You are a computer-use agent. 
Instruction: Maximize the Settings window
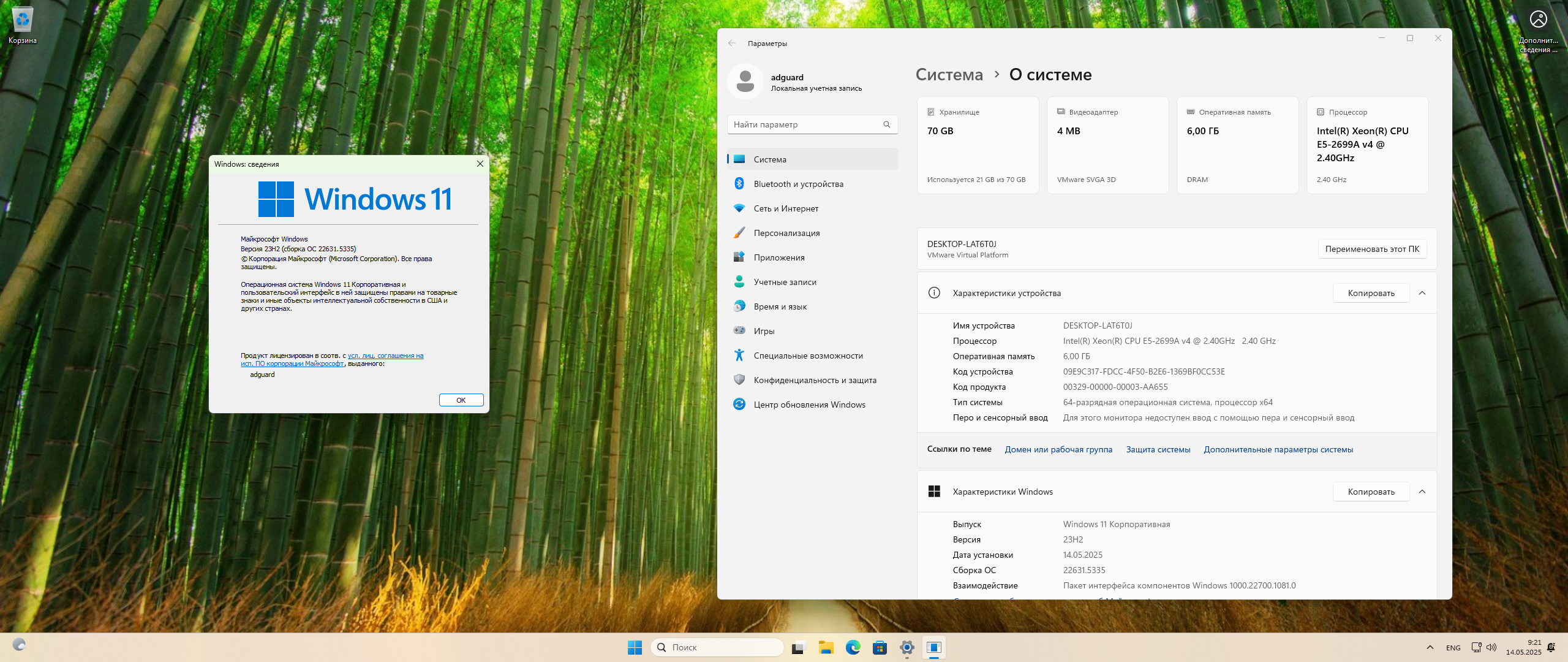pos(1409,38)
